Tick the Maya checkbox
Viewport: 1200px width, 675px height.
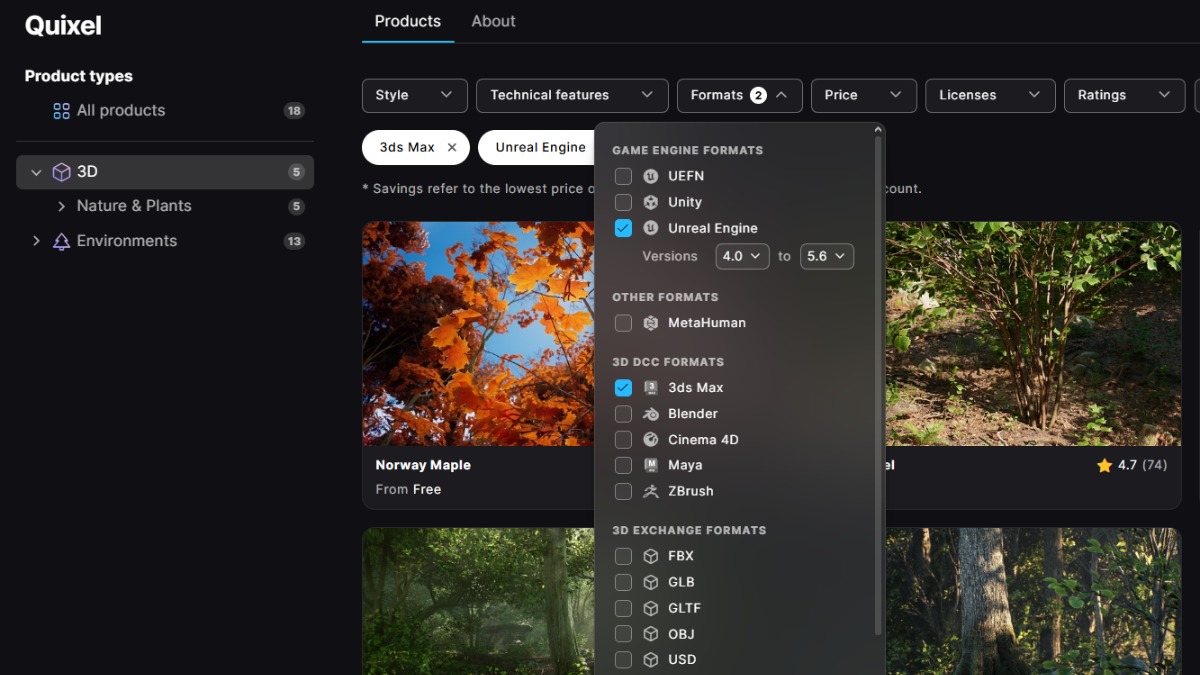pyautogui.click(x=623, y=466)
